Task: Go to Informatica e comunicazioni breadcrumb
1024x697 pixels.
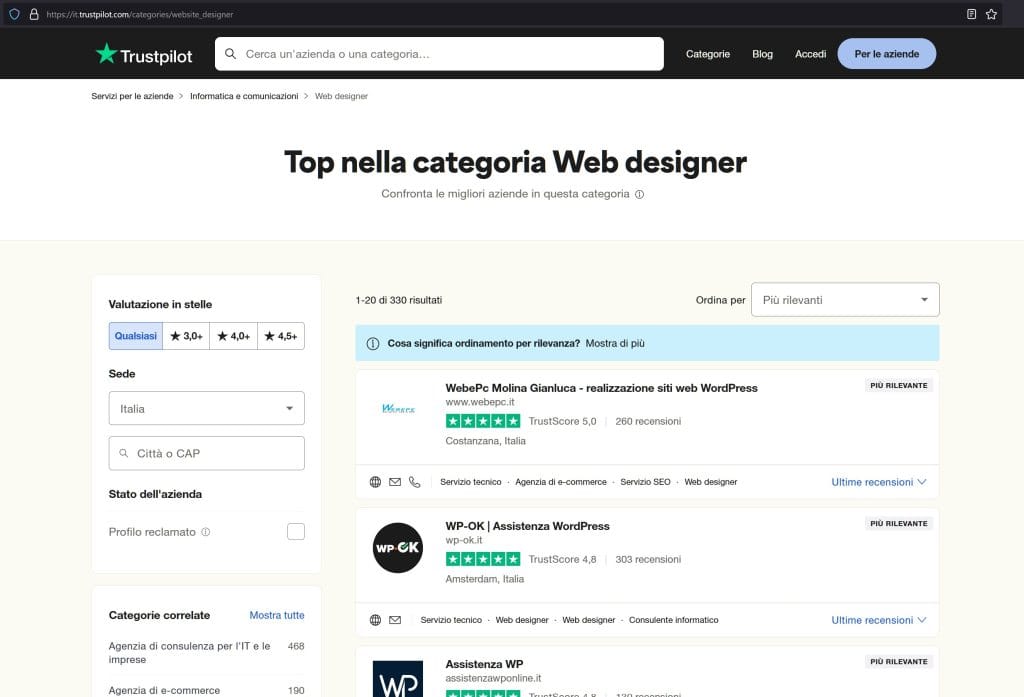Action: click(x=244, y=96)
